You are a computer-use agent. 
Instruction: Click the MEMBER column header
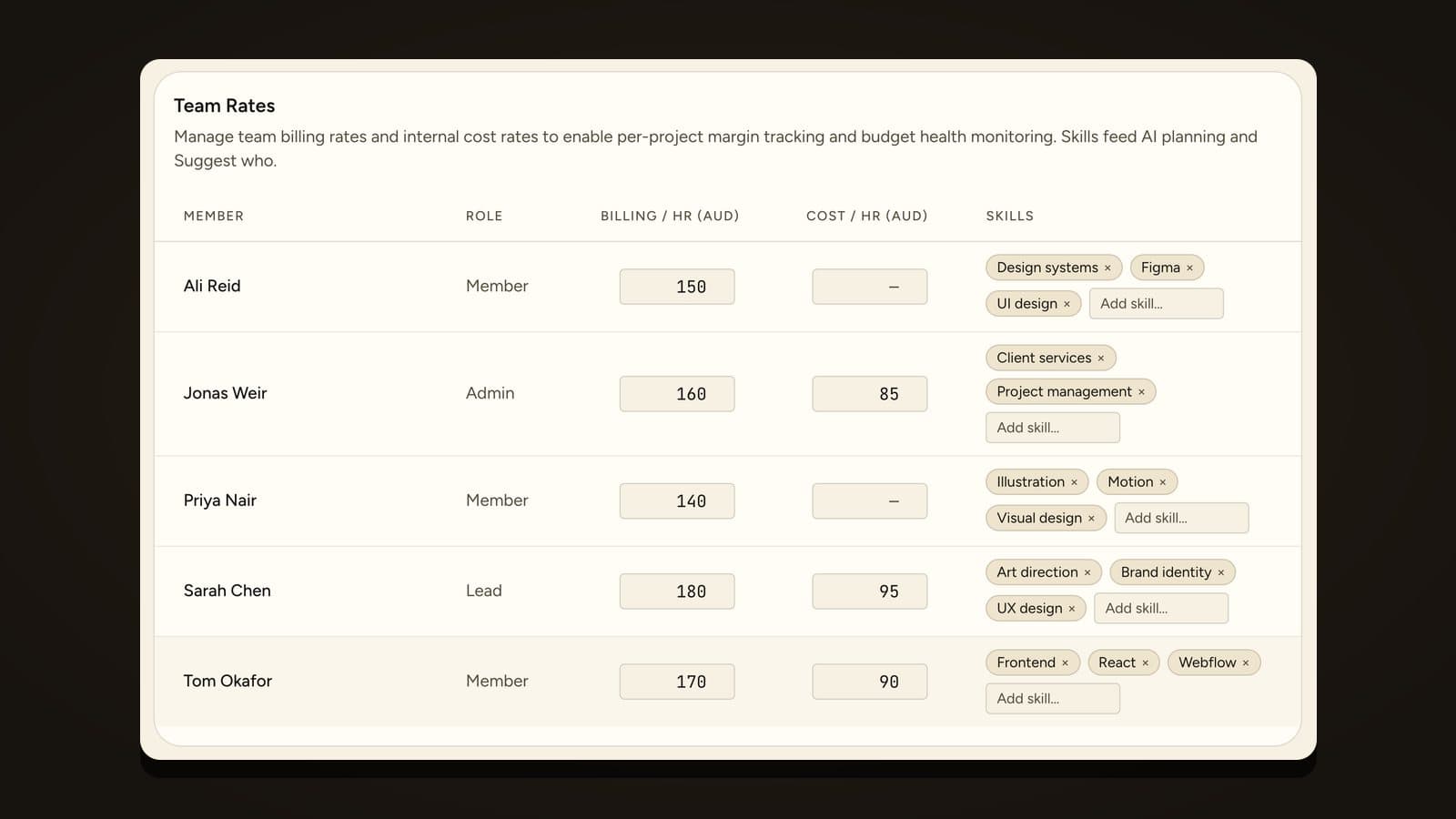click(214, 216)
